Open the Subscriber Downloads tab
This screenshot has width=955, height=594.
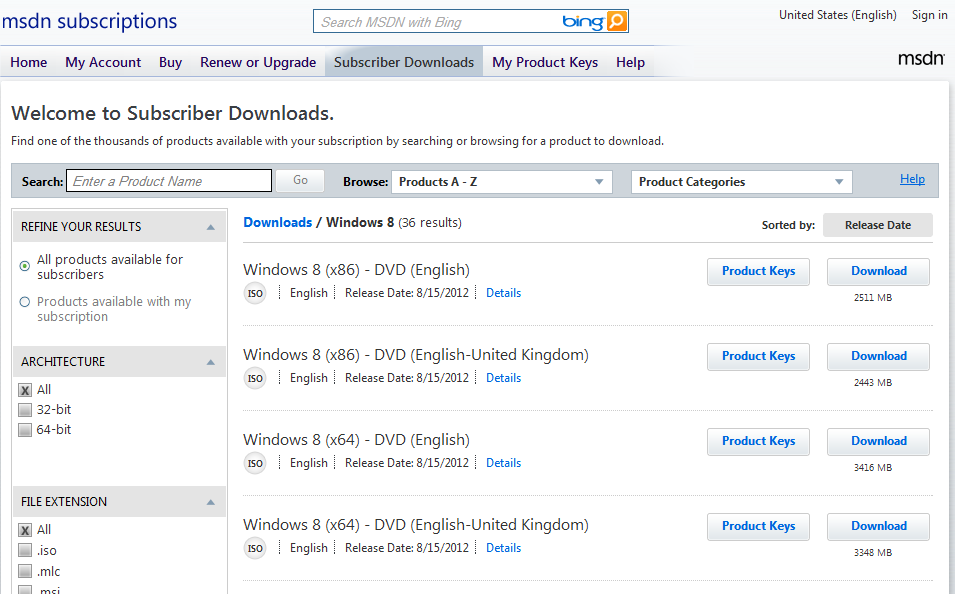404,62
